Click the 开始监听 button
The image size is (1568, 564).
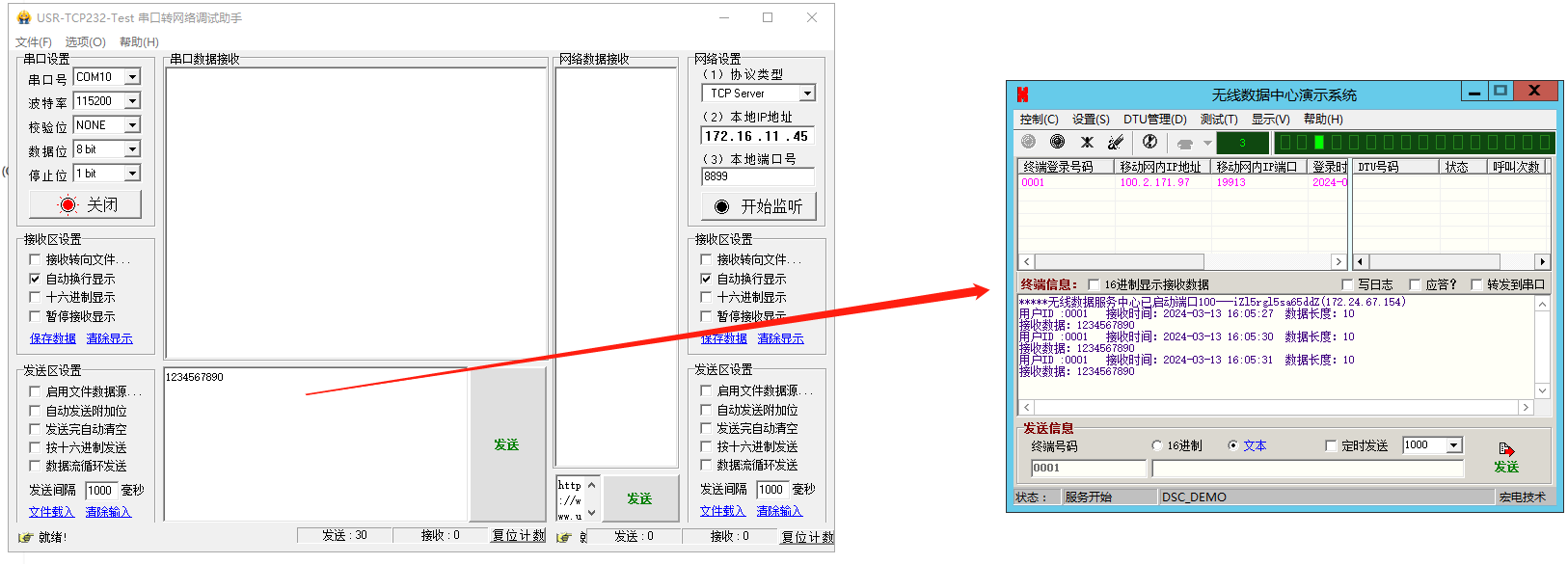758,206
